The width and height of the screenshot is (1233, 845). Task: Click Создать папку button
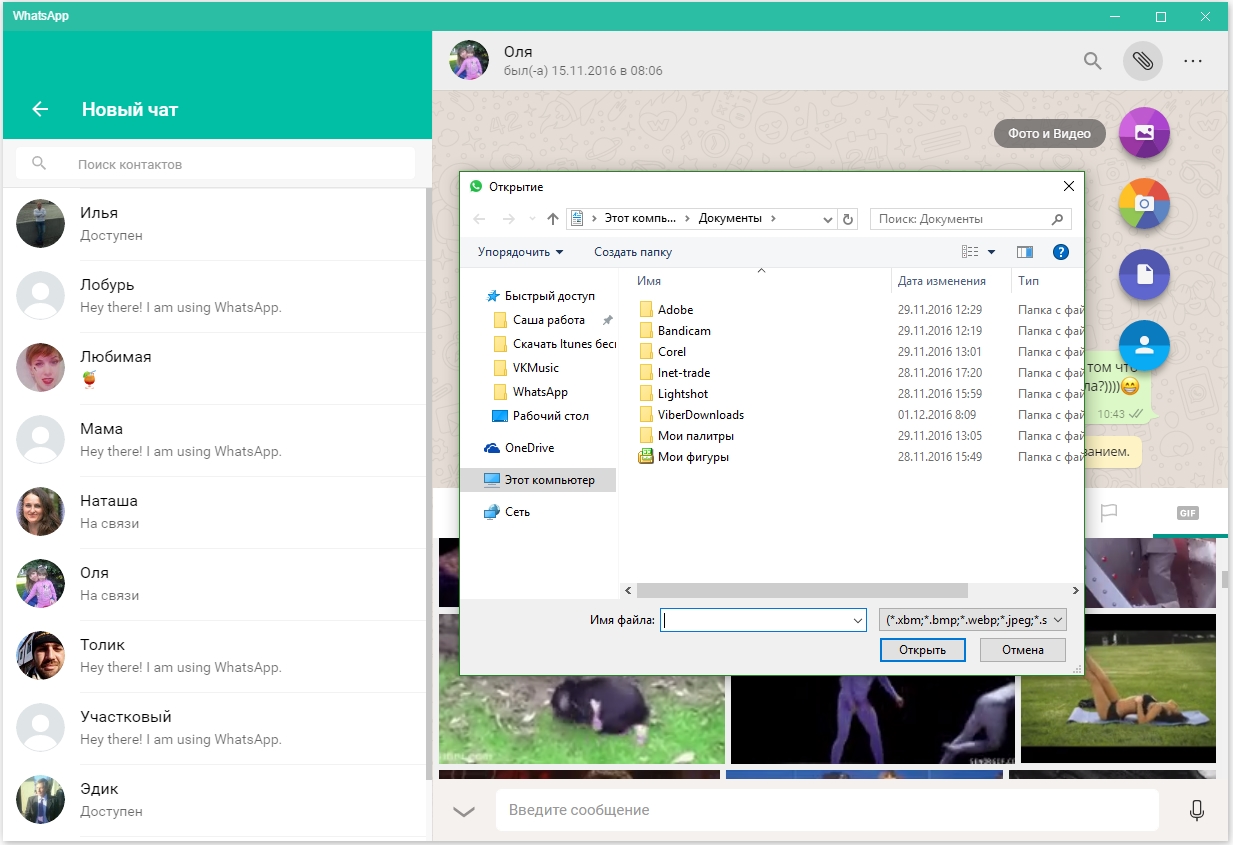pyautogui.click(x=633, y=252)
